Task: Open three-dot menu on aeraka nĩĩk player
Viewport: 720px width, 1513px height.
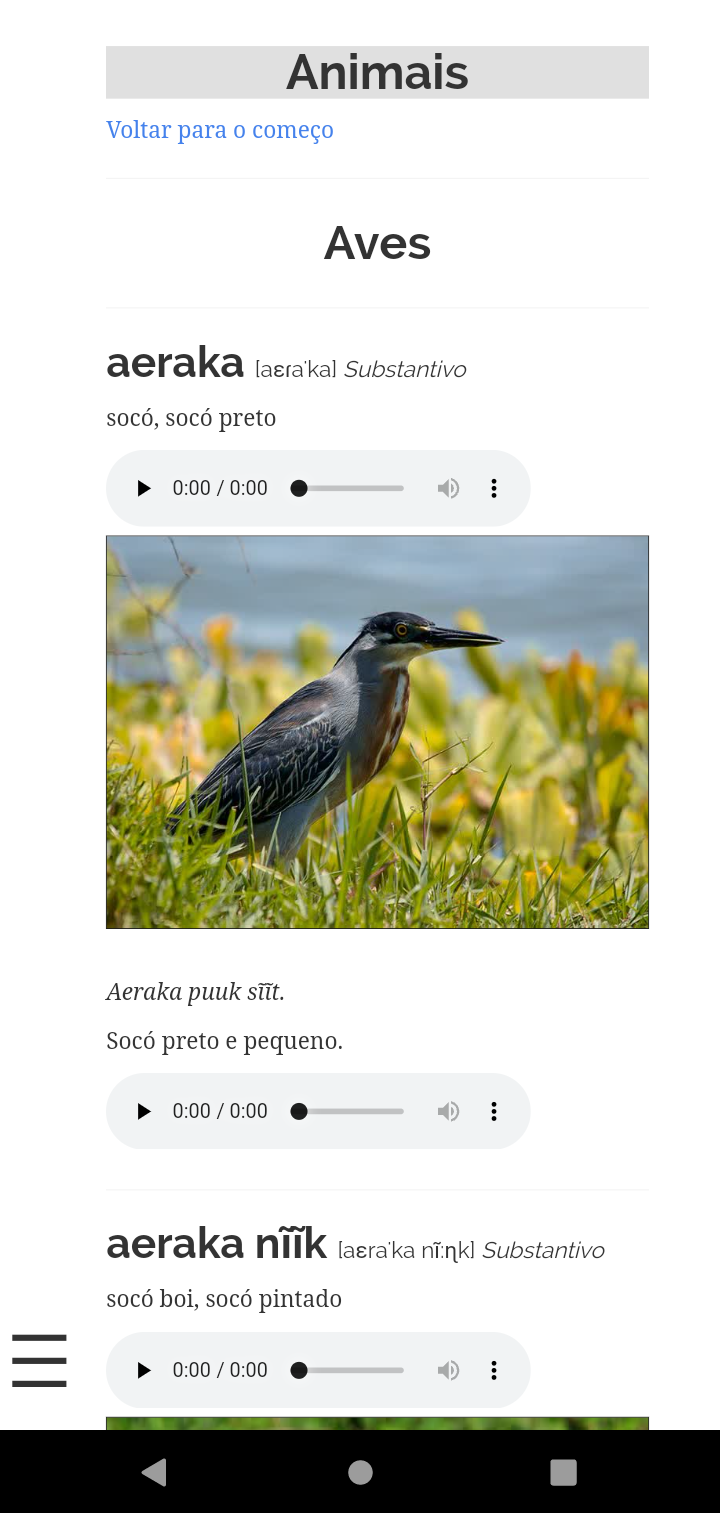Action: pyautogui.click(x=493, y=1370)
